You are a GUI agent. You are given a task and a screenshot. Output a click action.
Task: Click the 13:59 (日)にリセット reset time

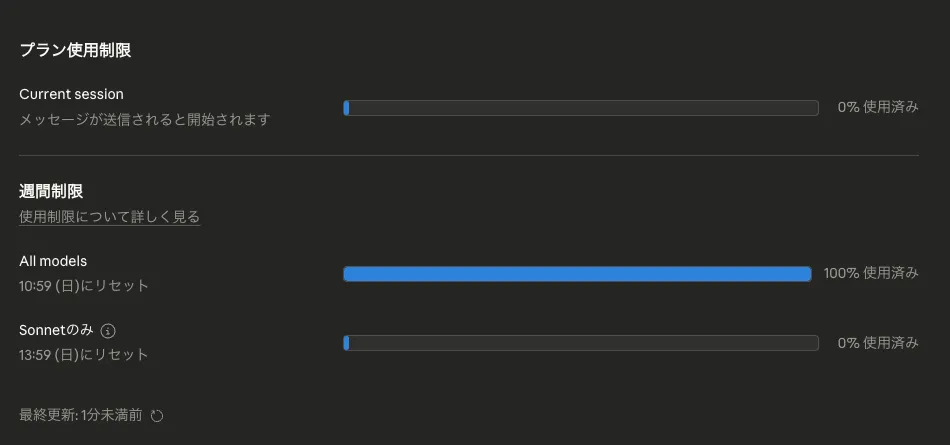coord(84,354)
